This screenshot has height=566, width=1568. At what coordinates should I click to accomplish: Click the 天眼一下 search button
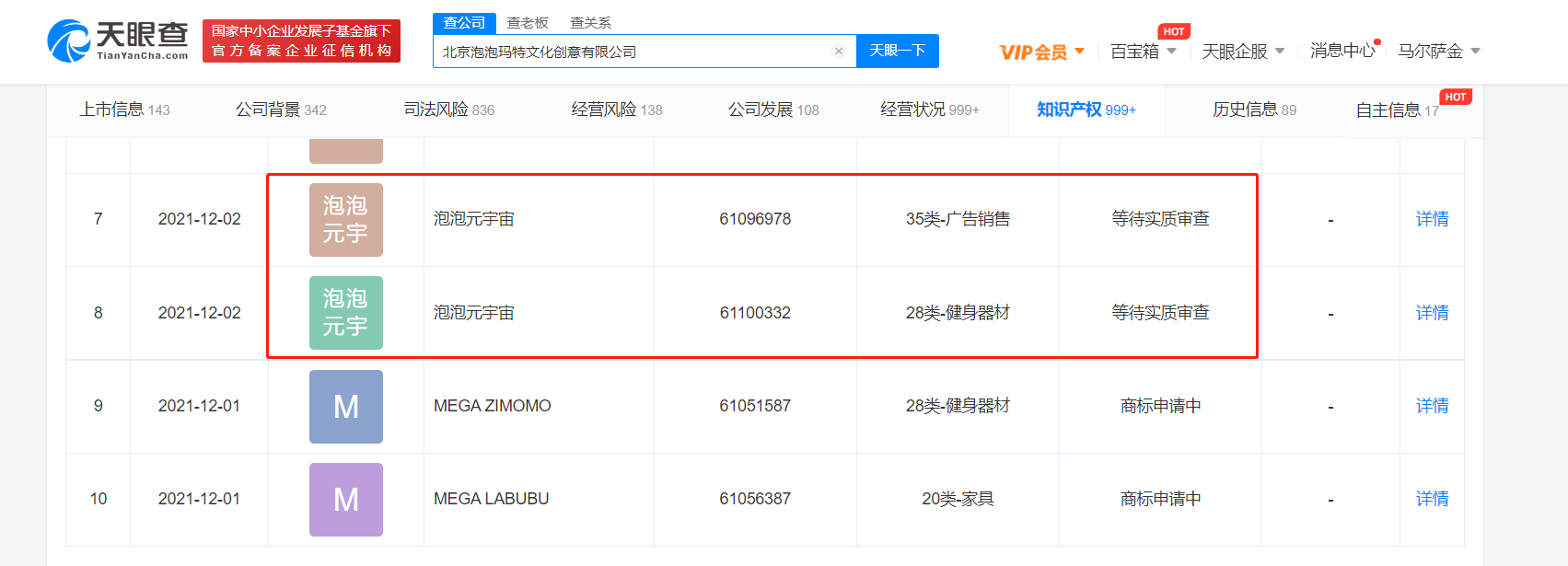pyautogui.click(x=898, y=51)
